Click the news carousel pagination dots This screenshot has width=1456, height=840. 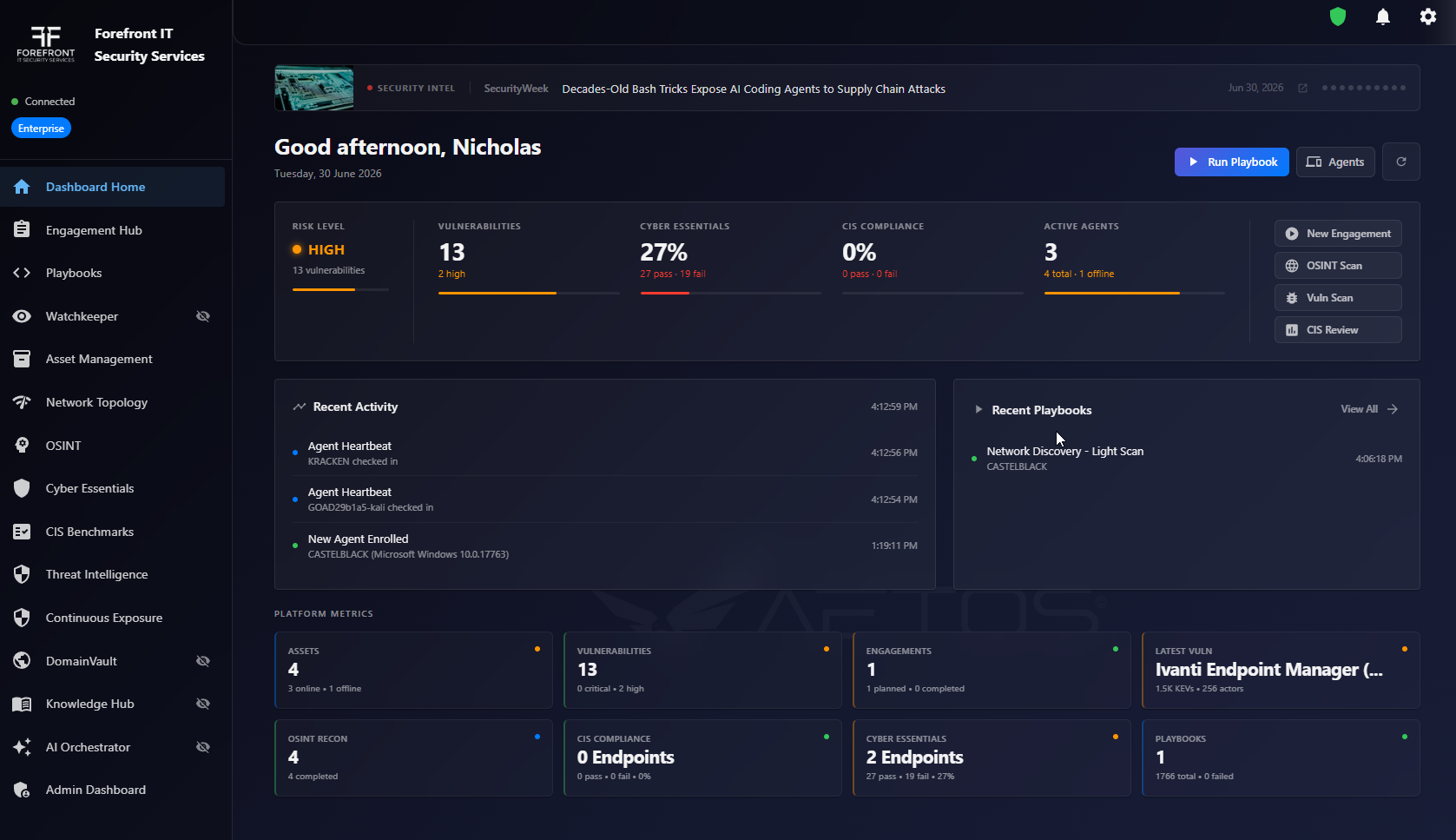pyautogui.click(x=1364, y=88)
